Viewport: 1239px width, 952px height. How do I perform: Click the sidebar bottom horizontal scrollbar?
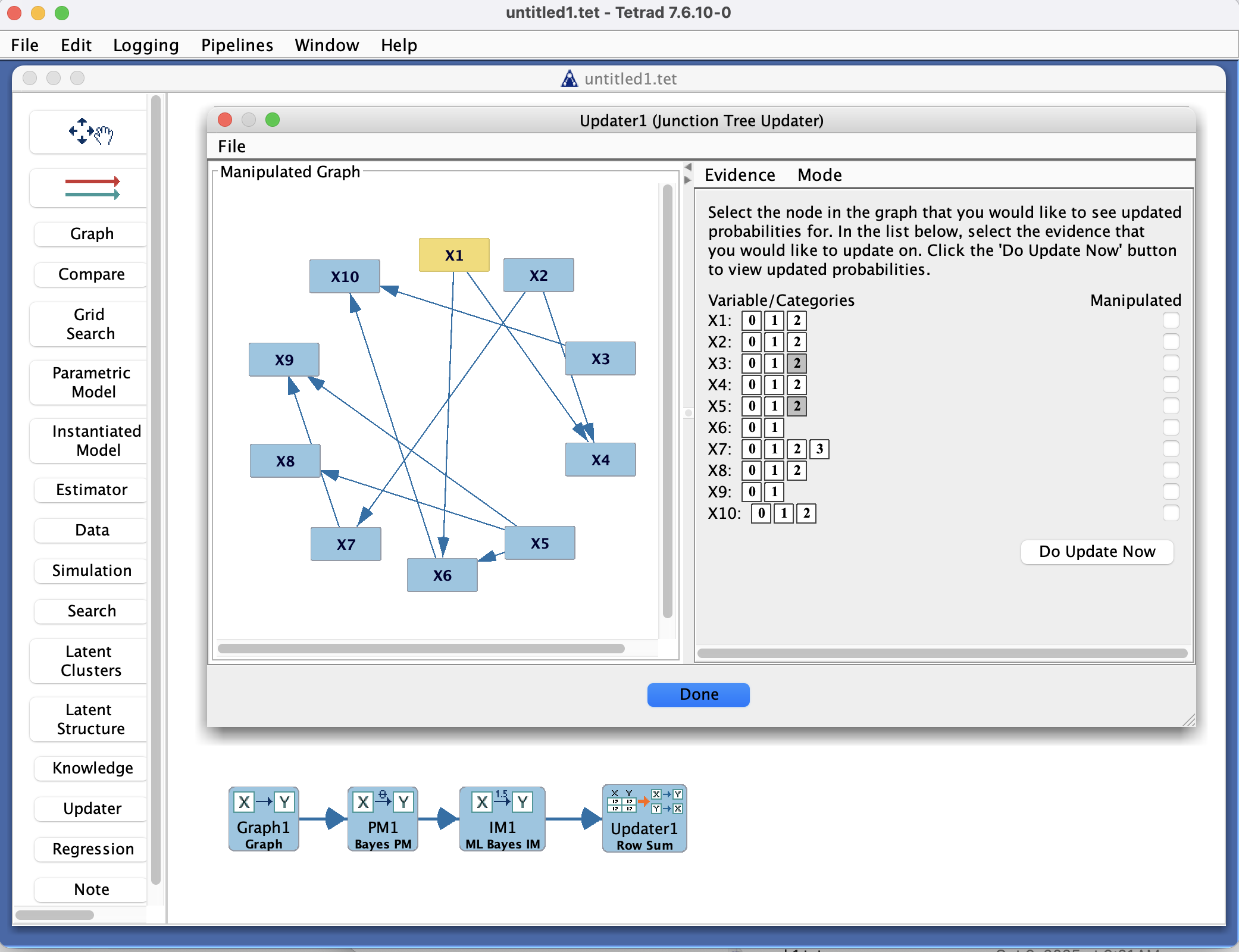click(x=55, y=915)
